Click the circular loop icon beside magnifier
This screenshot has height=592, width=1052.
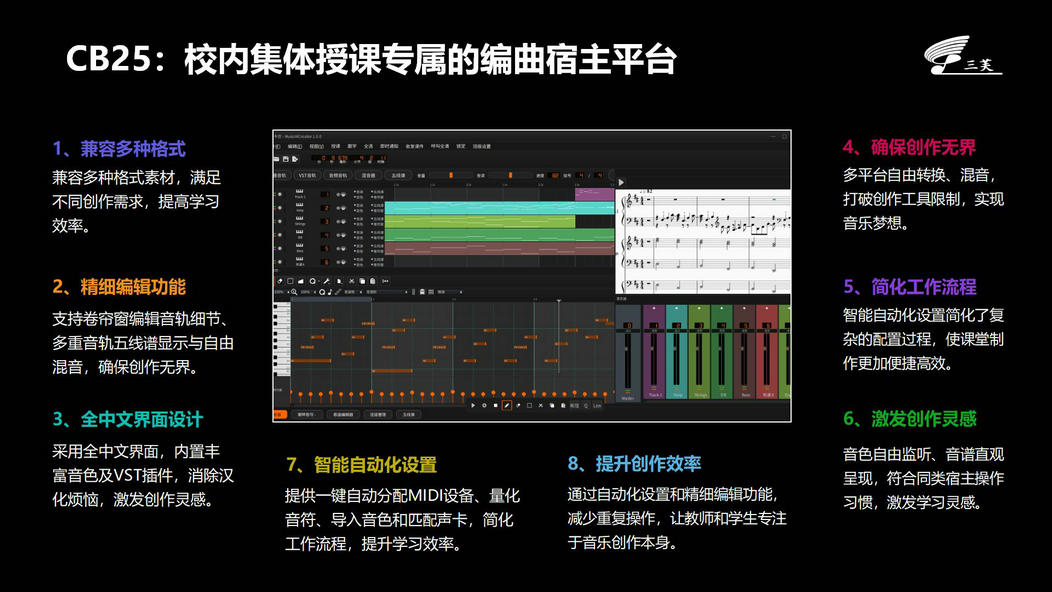click(x=322, y=292)
